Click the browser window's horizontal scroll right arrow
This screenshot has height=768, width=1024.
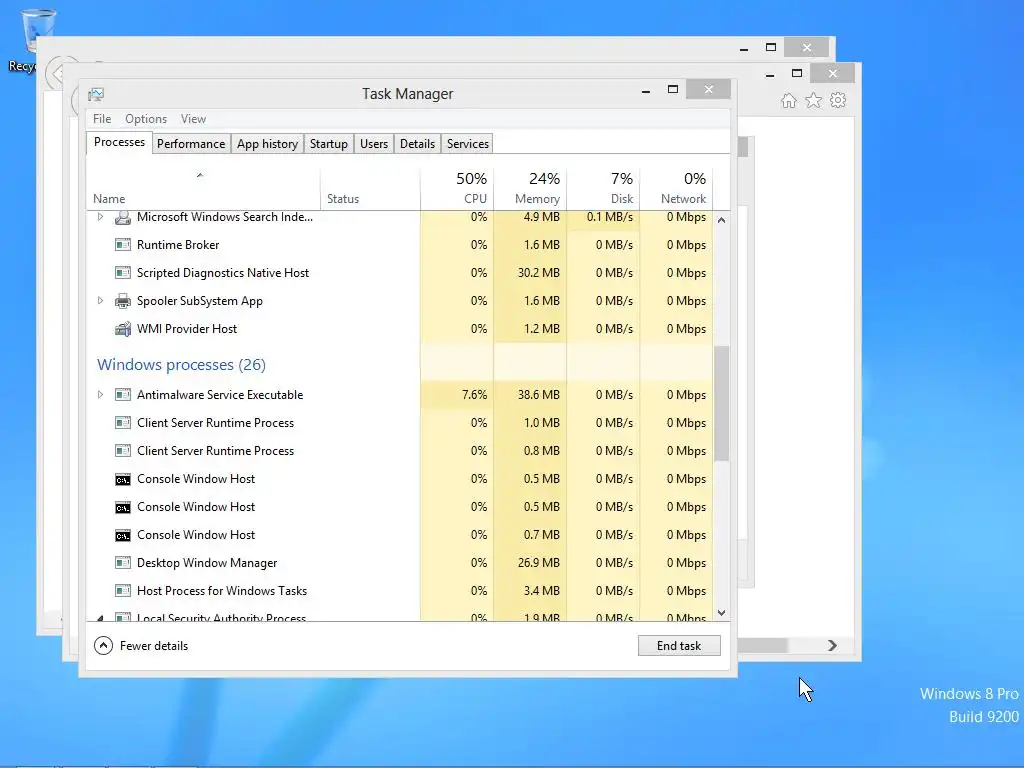[832, 645]
